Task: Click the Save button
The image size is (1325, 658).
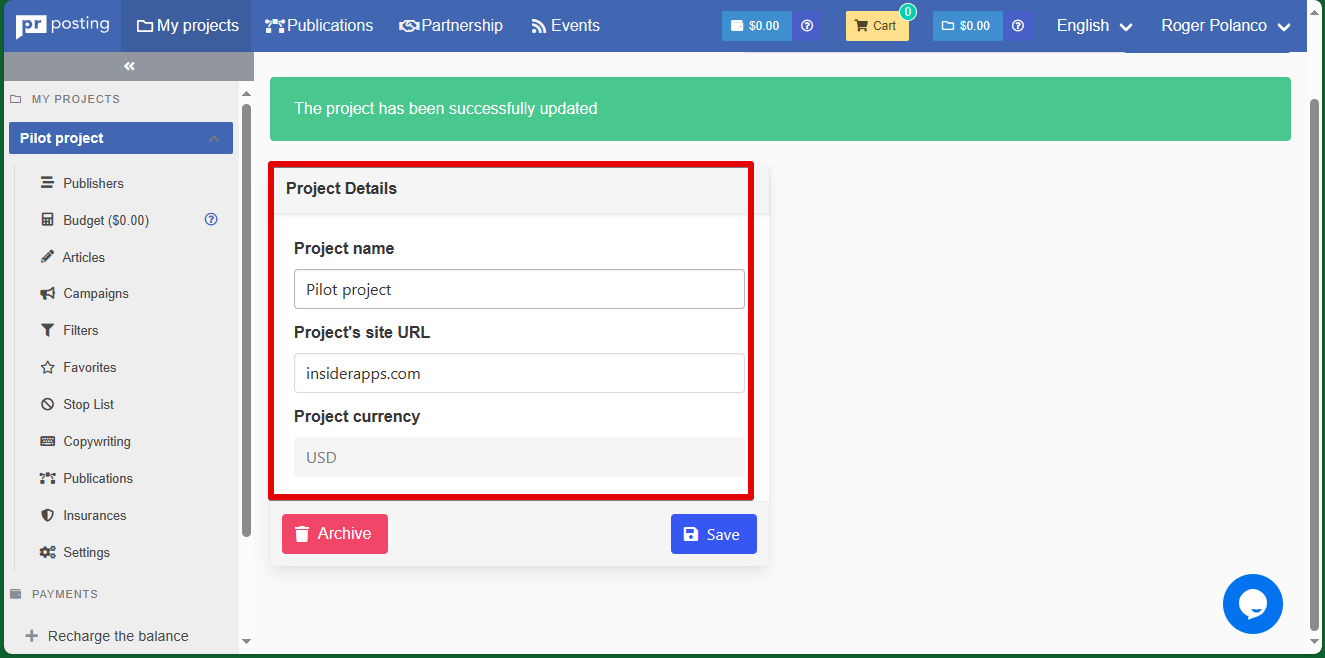Action: (713, 534)
